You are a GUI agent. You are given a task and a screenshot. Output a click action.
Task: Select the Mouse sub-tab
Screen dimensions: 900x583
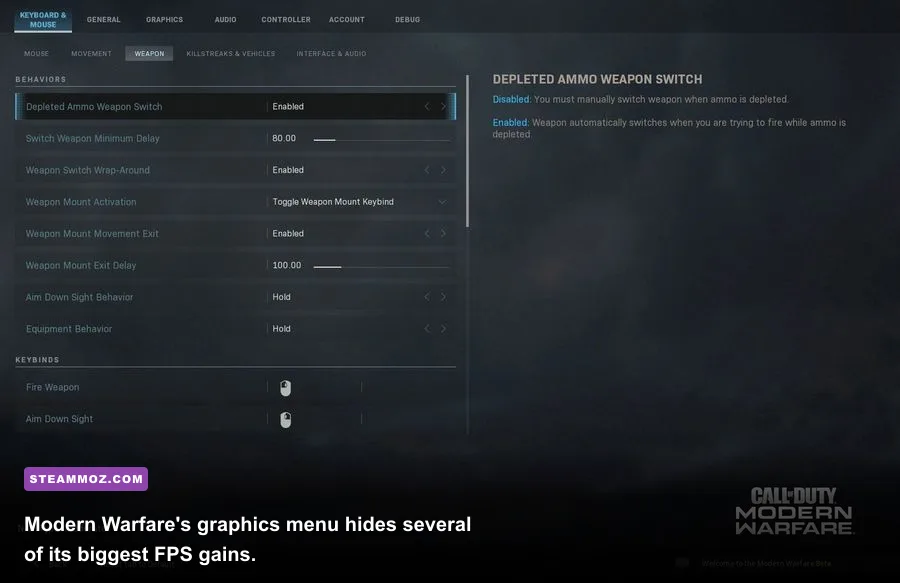click(36, 53)
